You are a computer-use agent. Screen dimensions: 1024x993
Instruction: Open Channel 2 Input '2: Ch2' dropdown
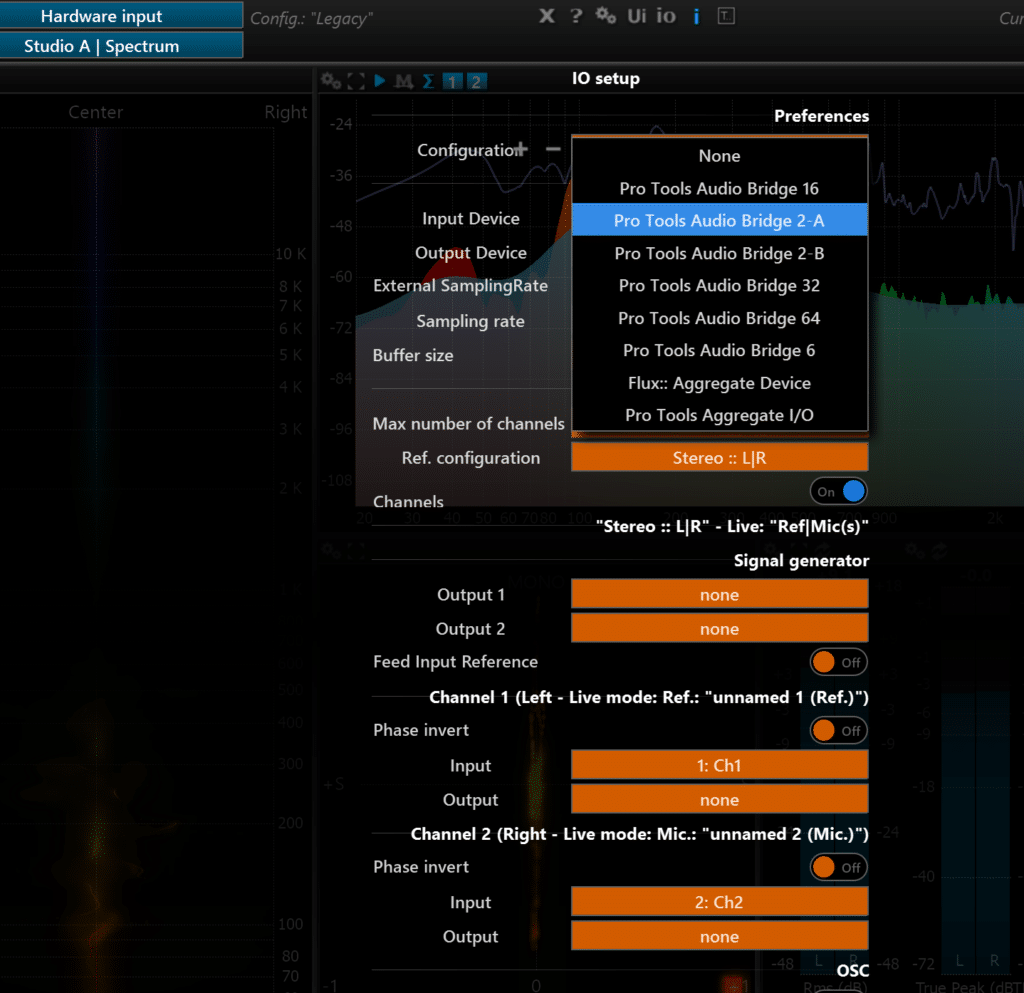coord(719,903)
